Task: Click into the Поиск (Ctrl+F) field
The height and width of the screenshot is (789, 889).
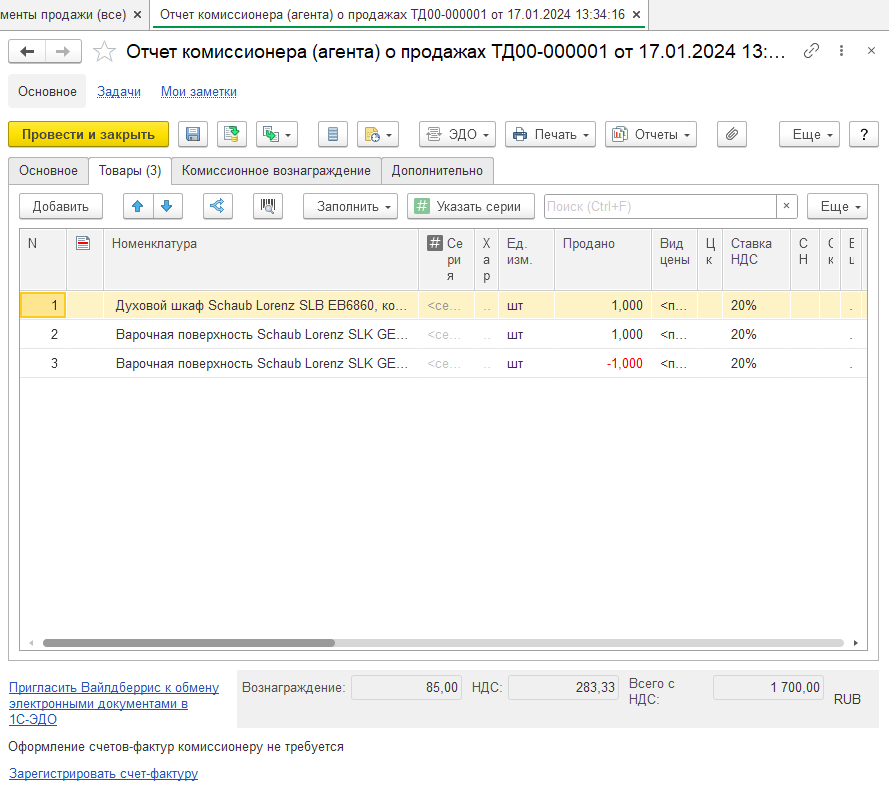Action: pos(660,206)
